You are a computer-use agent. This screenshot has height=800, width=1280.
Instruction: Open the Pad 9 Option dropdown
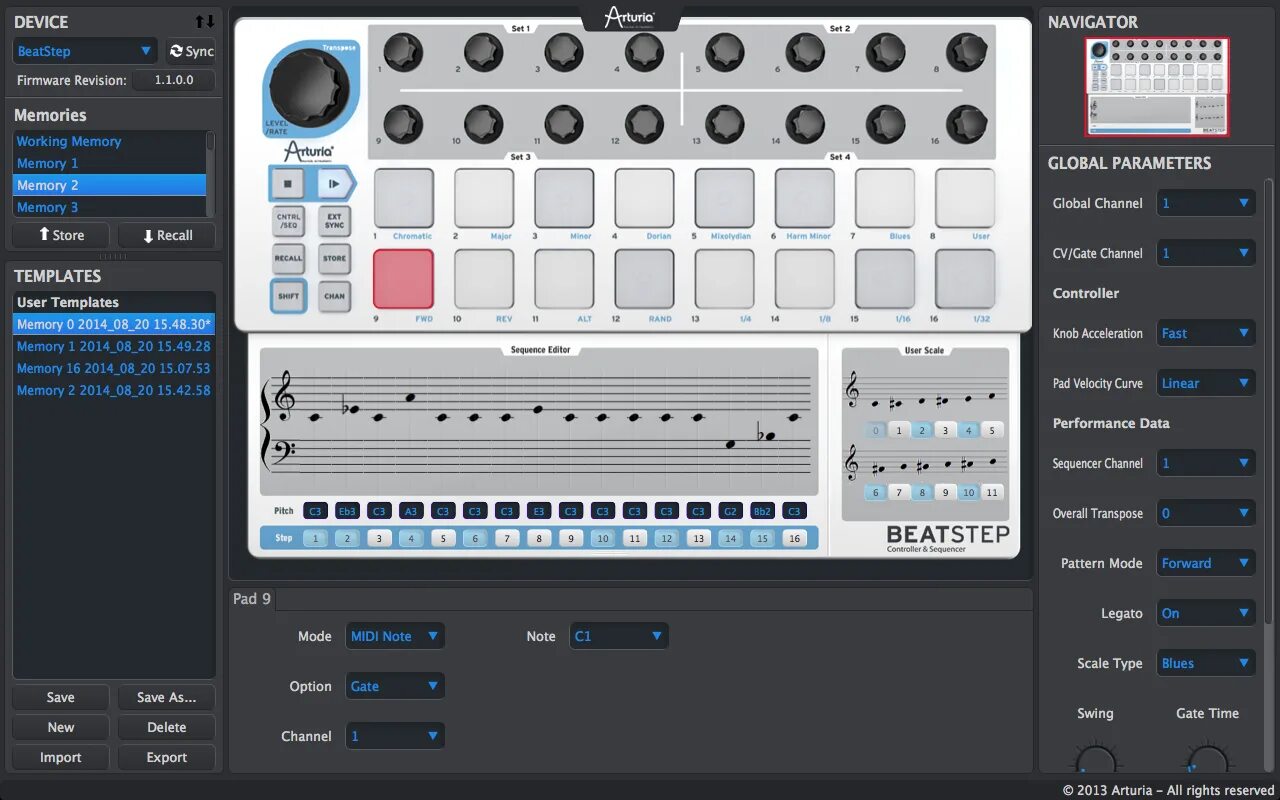396,686
